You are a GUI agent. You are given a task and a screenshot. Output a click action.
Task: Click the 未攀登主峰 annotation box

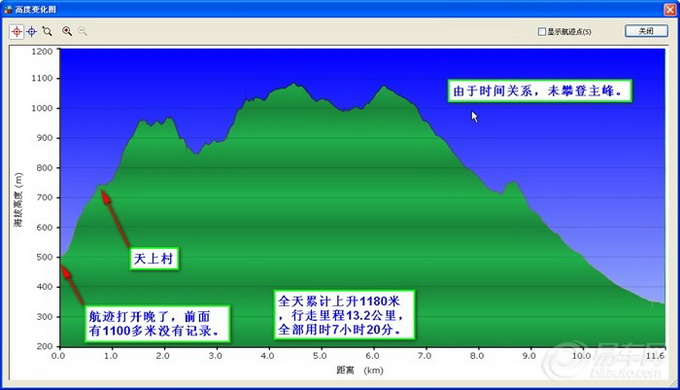(x=539, y=91)
